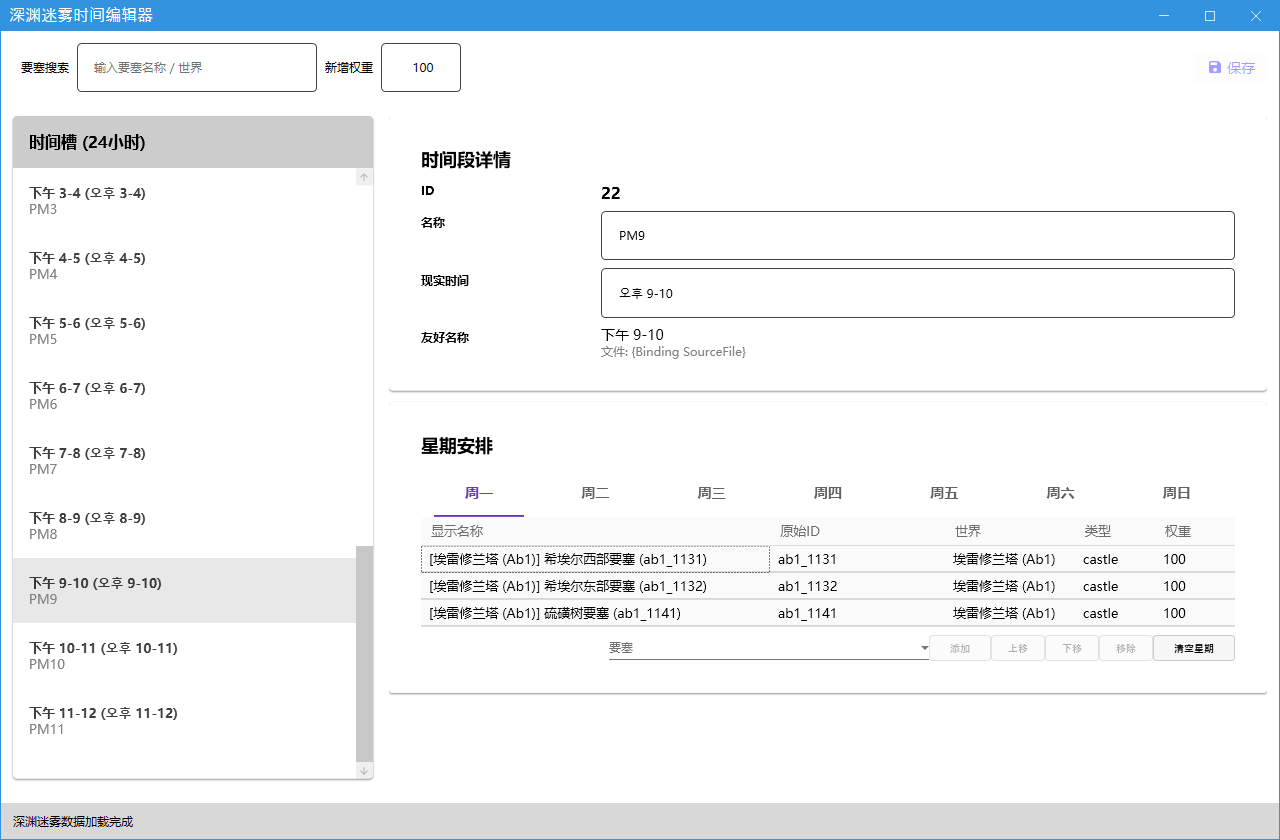Select the 下午 7-8 time slot

184,461
